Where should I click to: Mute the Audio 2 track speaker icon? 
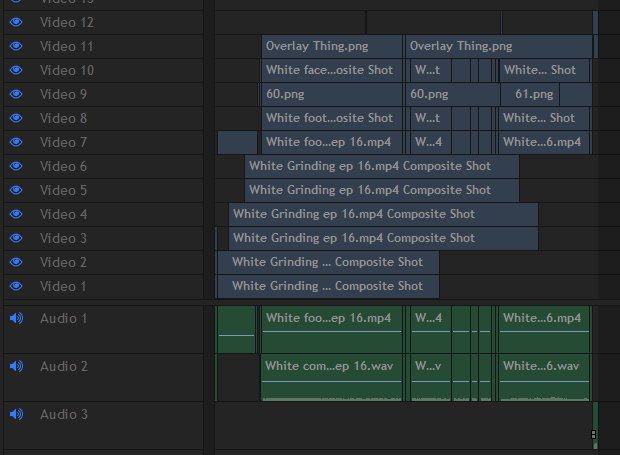pyautogui.click(x=17, y=366)
